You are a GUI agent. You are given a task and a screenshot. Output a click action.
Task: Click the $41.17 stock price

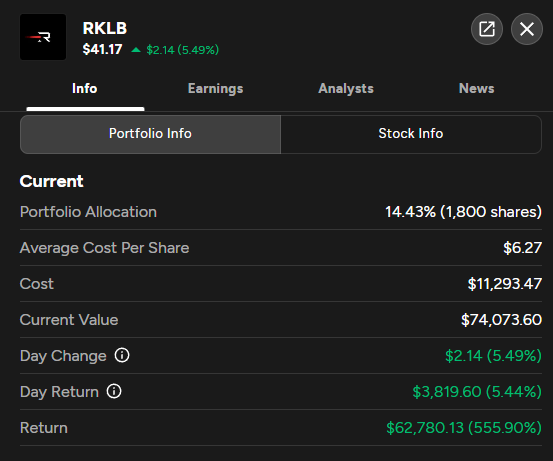pyautogui.click(x=102, y=49)
